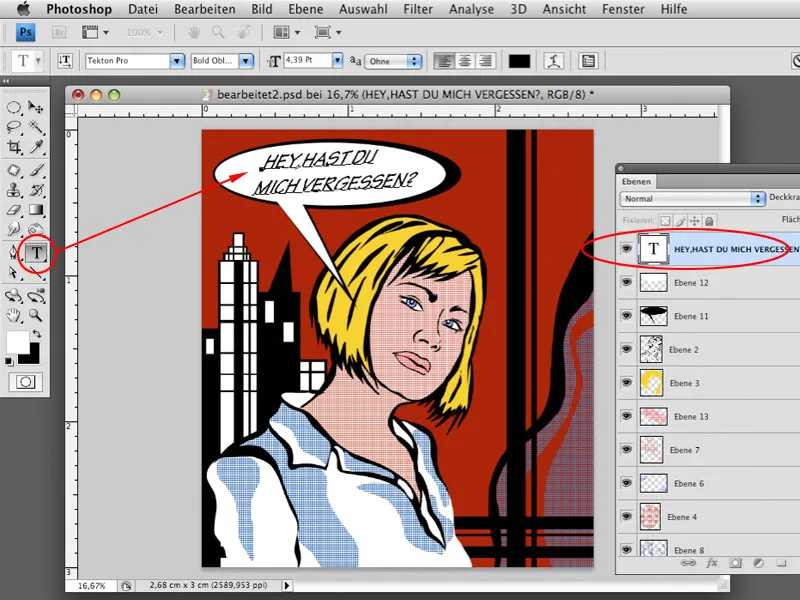The width and height of the screenshot is (800, 600).
Task: Hide the text layer HEY,HAST DU MICH VERGESSEN
Action: [627, 248]
